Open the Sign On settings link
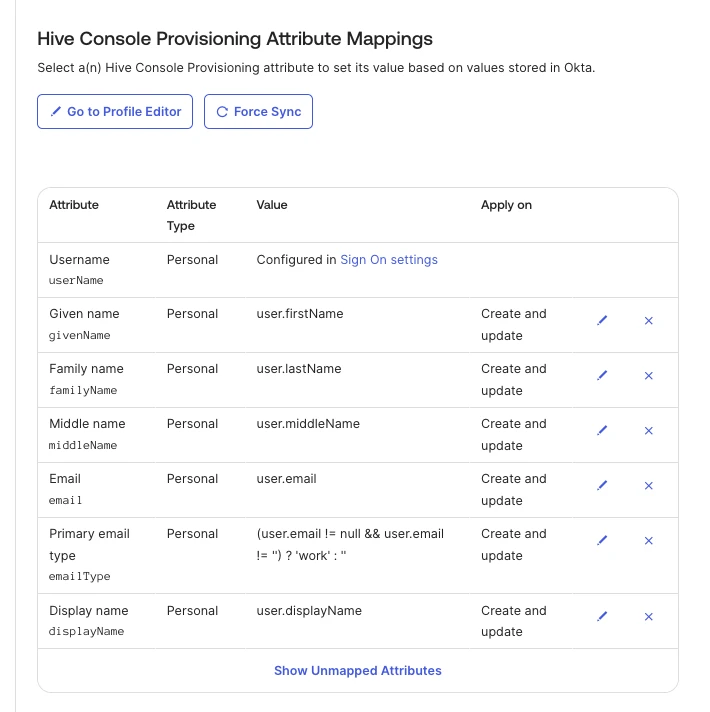This screenshot has width=710, height=712. [x=389, y=260]
